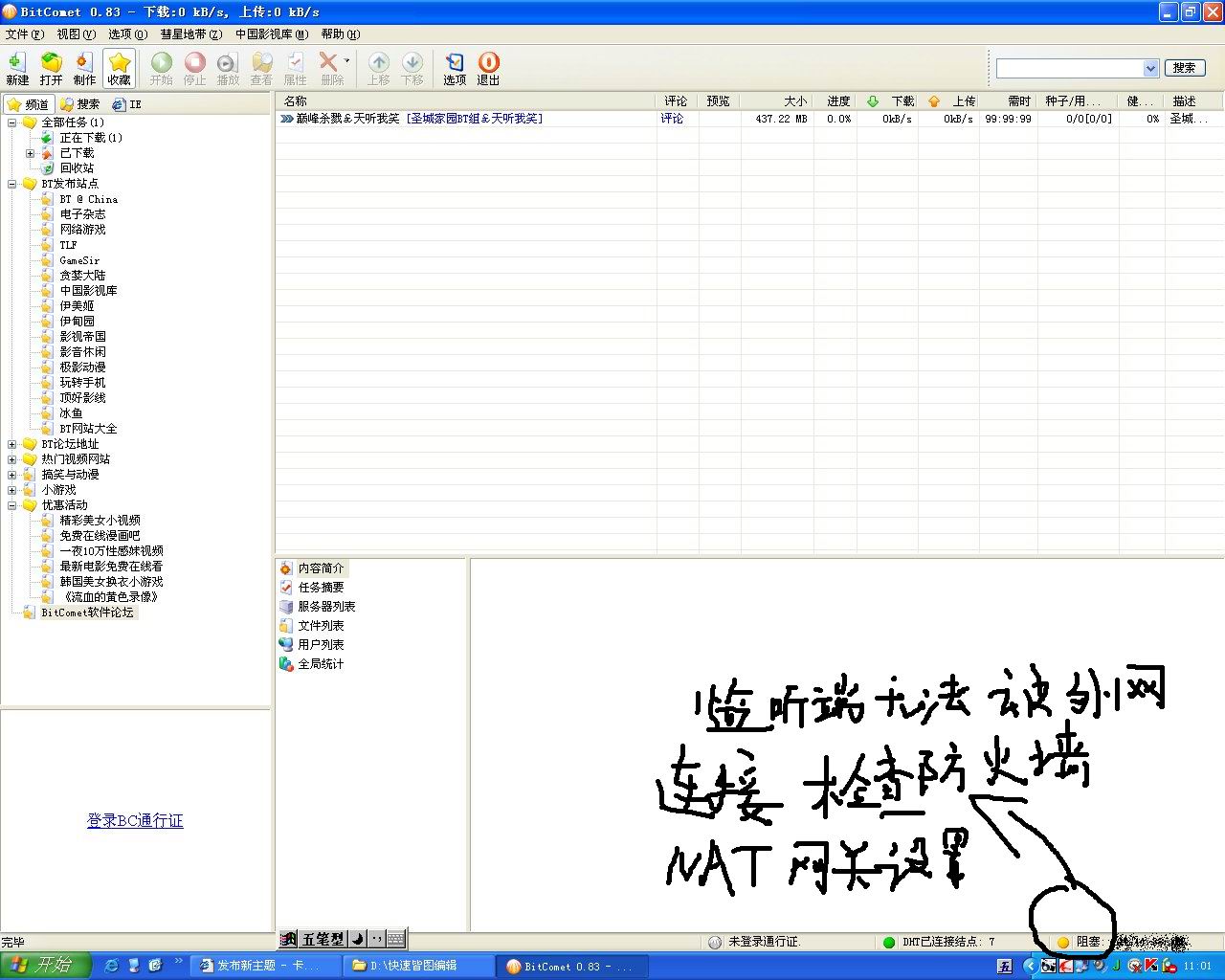Open task 属性 (Properties) icon
1225x980 pixels.
295,69
